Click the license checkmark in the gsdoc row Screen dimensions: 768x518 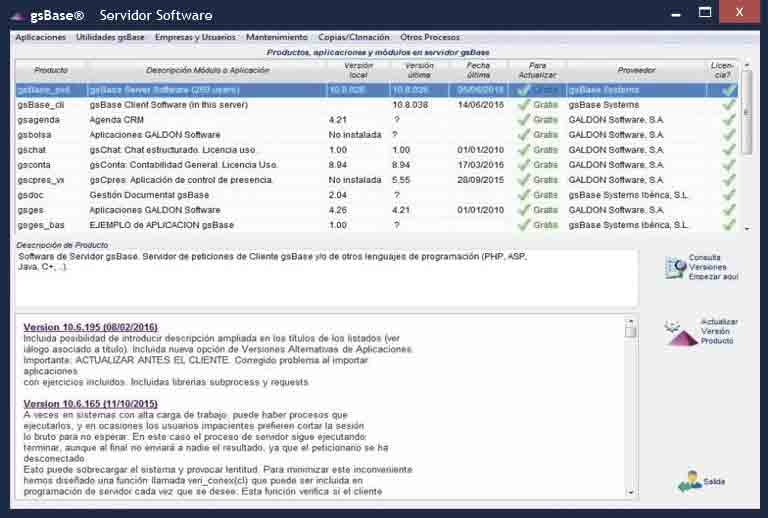pyautogui.click(x=728, y=195)
